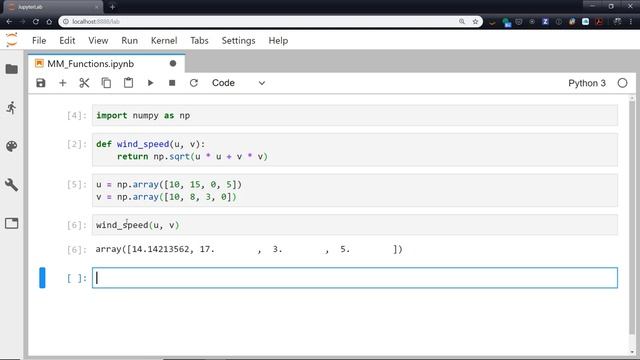Click the [4]: prompt of import cell
This screenshot has width=640, height=360.
pyautogui.click(x=77, y=116)
